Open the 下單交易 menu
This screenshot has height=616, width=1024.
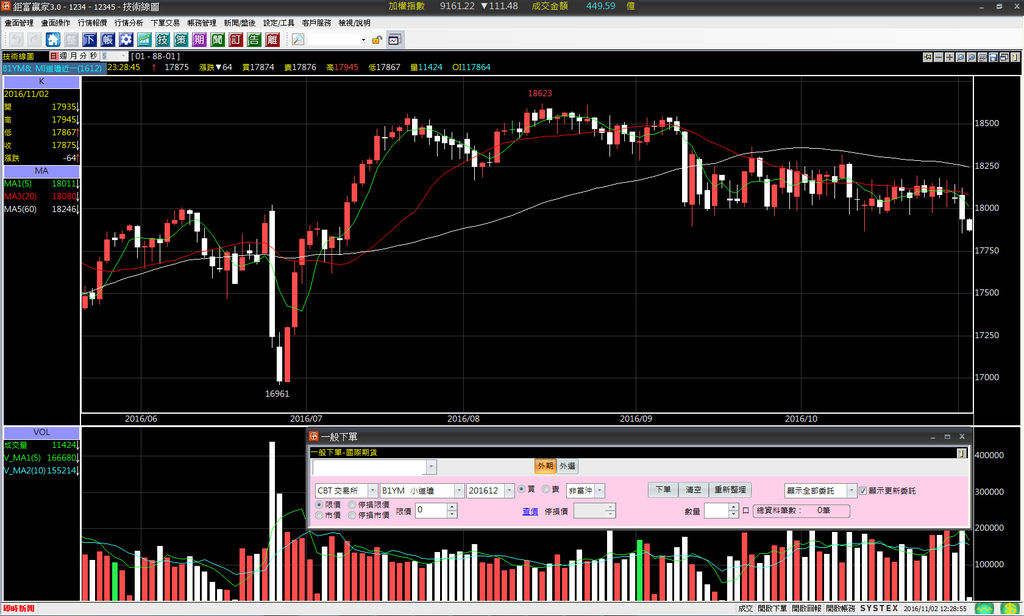click(165, 23)
